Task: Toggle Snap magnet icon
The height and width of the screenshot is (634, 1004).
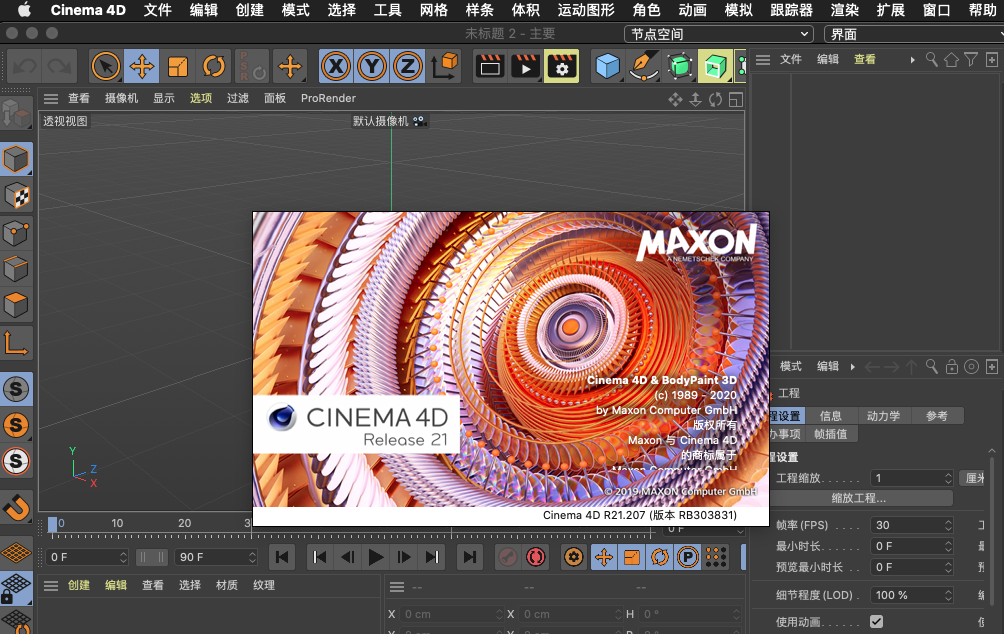Action: 16,508
